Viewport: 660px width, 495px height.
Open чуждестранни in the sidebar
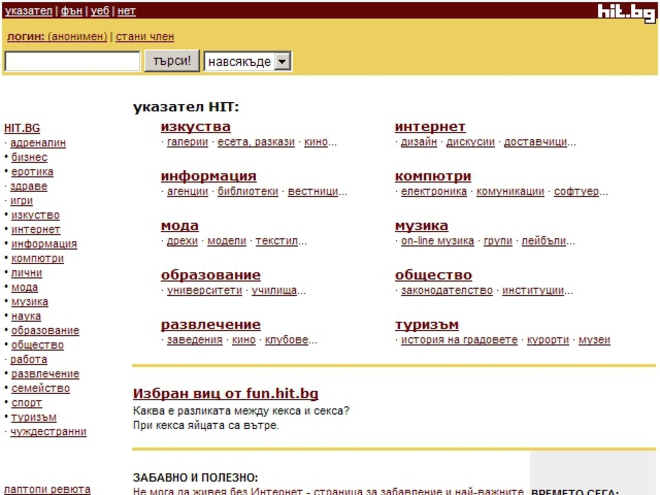[x=48, y=431]
